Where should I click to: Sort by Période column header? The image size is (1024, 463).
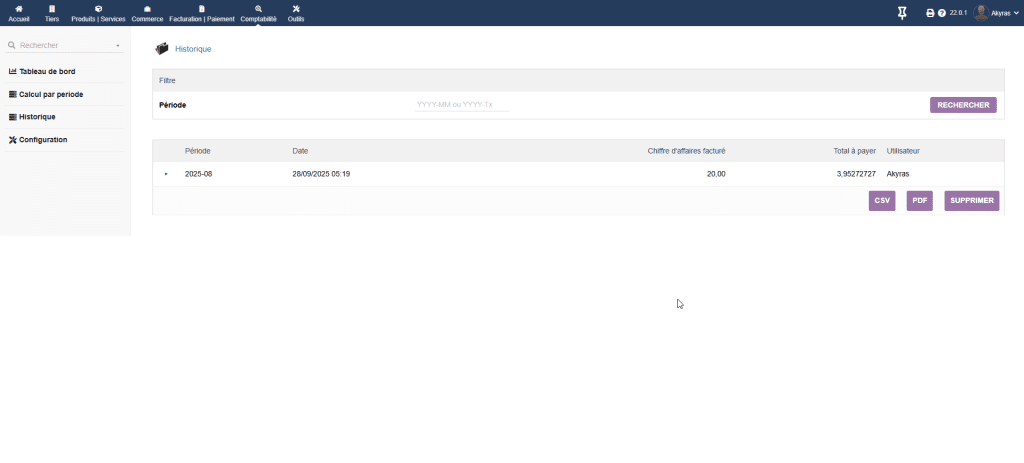[x=198, y=151]
